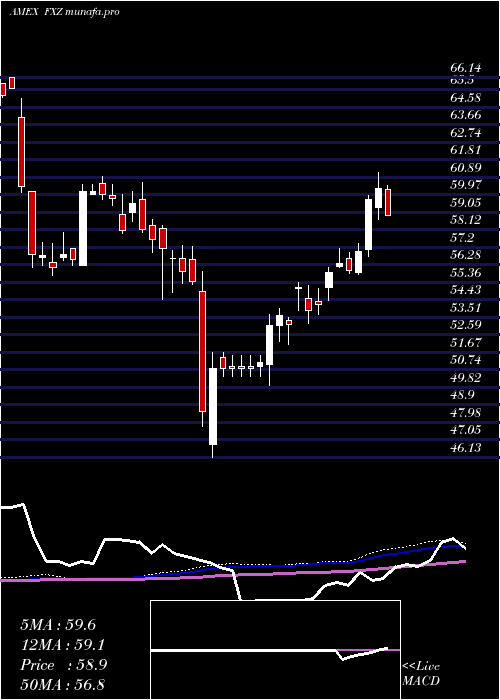Select the 59.97 price axis label
Image resolution: width=500 pixels, height=700 pixels.
pos(466,185)
